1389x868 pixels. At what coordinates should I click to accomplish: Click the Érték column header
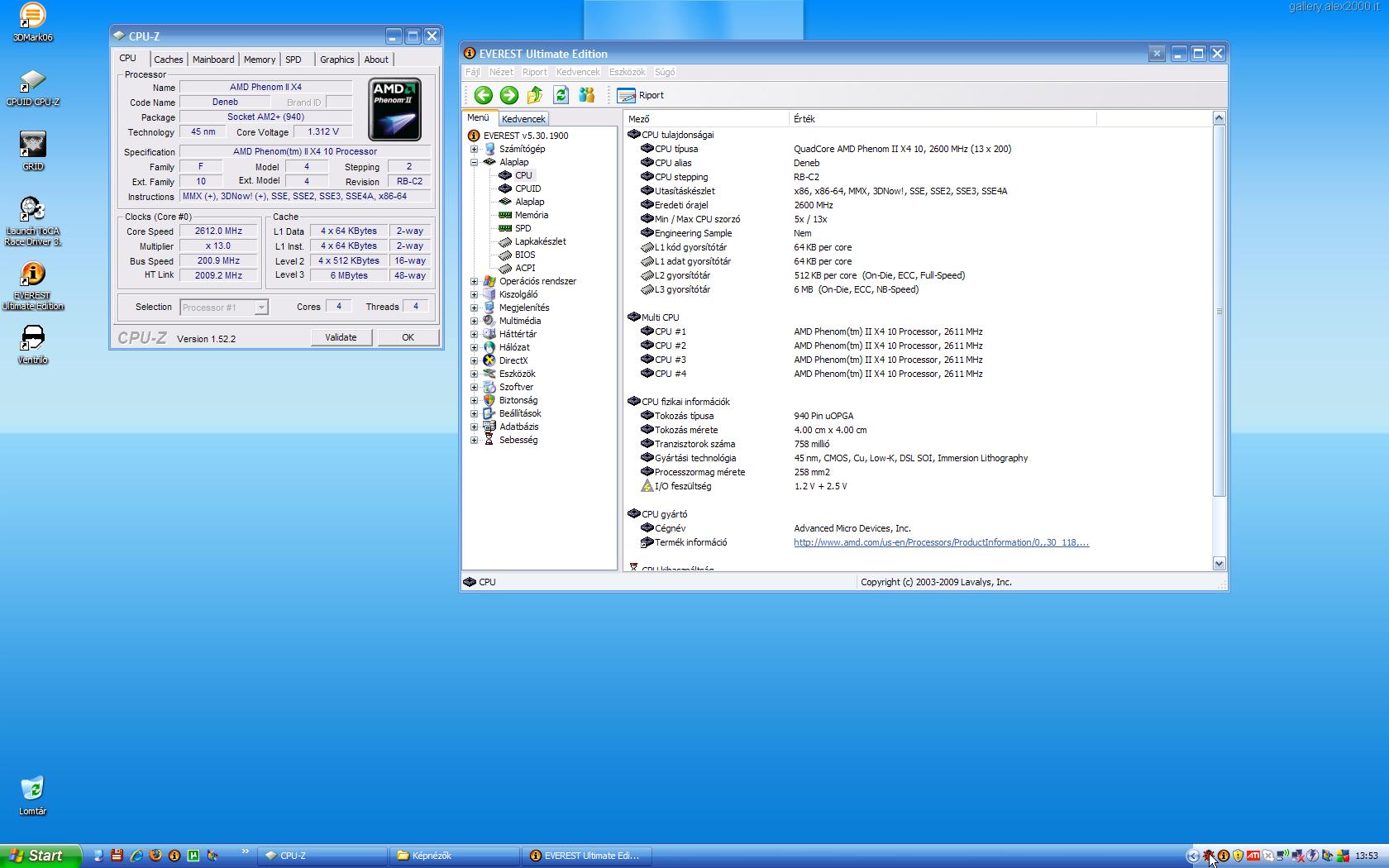point(943,119)
